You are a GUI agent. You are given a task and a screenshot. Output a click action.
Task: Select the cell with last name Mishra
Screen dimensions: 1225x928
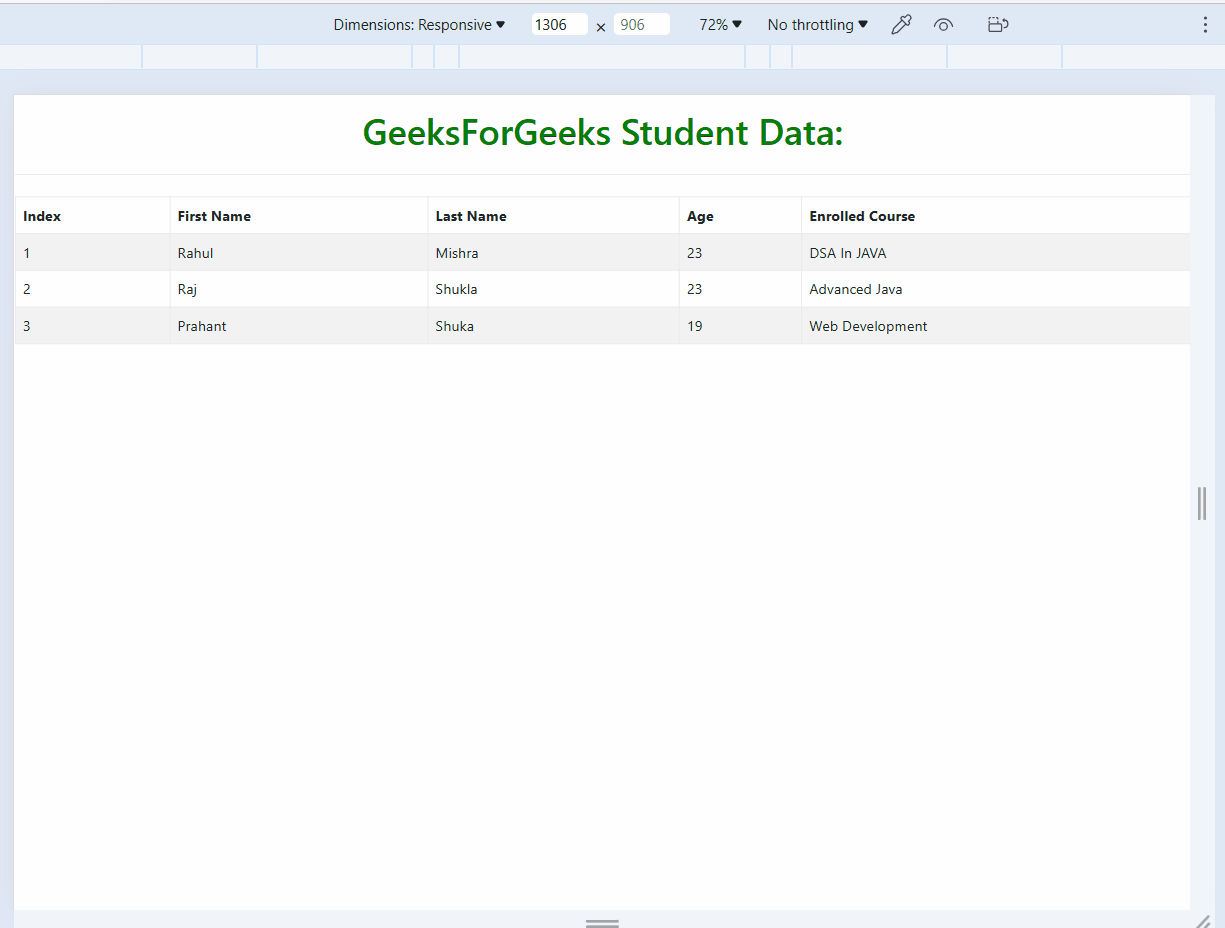(x=554, y=253)
